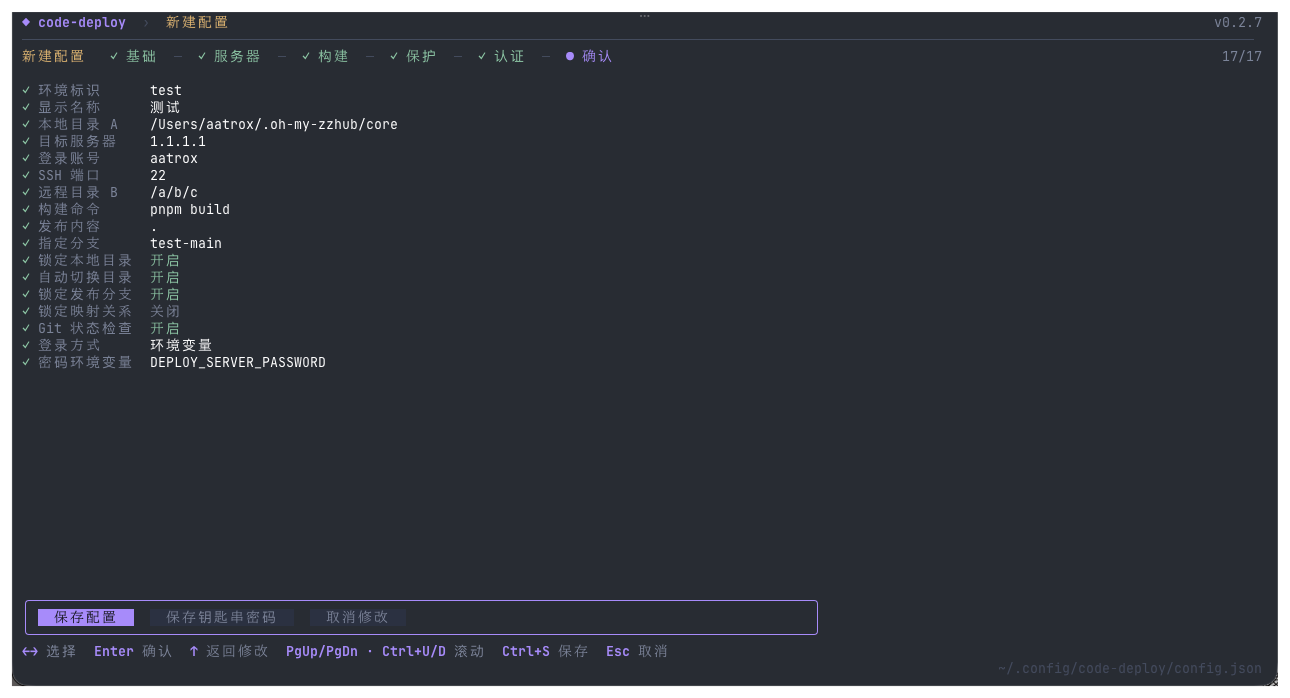Toggle the 锁定本地目录 value 开启
1290x698 pixels.
tap(165, 260)
